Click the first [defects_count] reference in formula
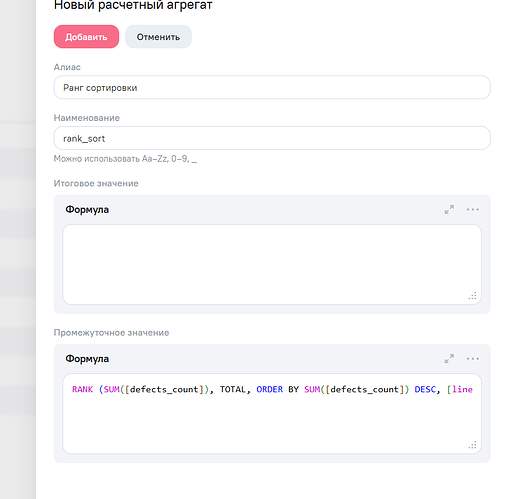 click(x=164, y=389)
